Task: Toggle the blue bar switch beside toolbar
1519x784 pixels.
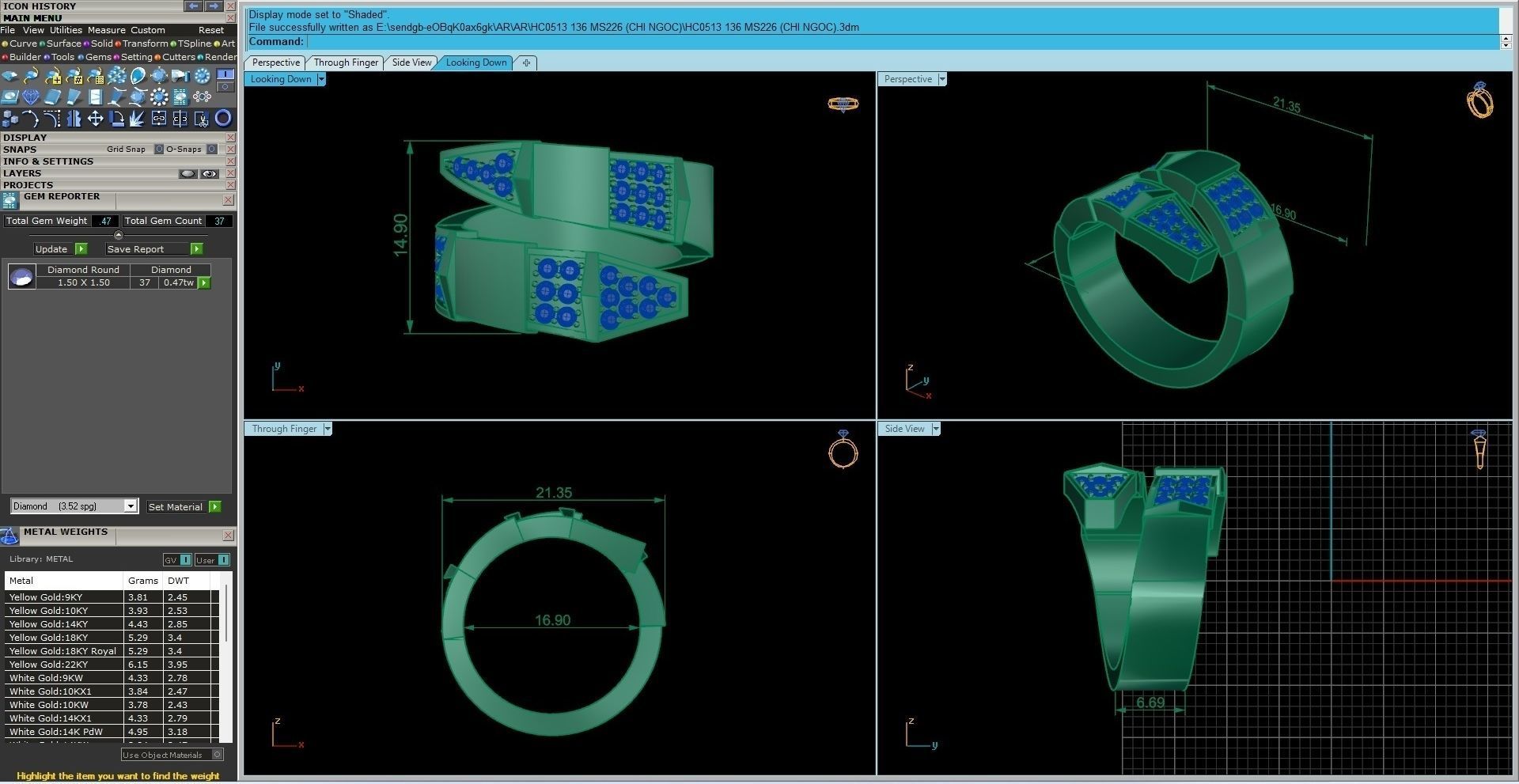Action: click(225, 74)
